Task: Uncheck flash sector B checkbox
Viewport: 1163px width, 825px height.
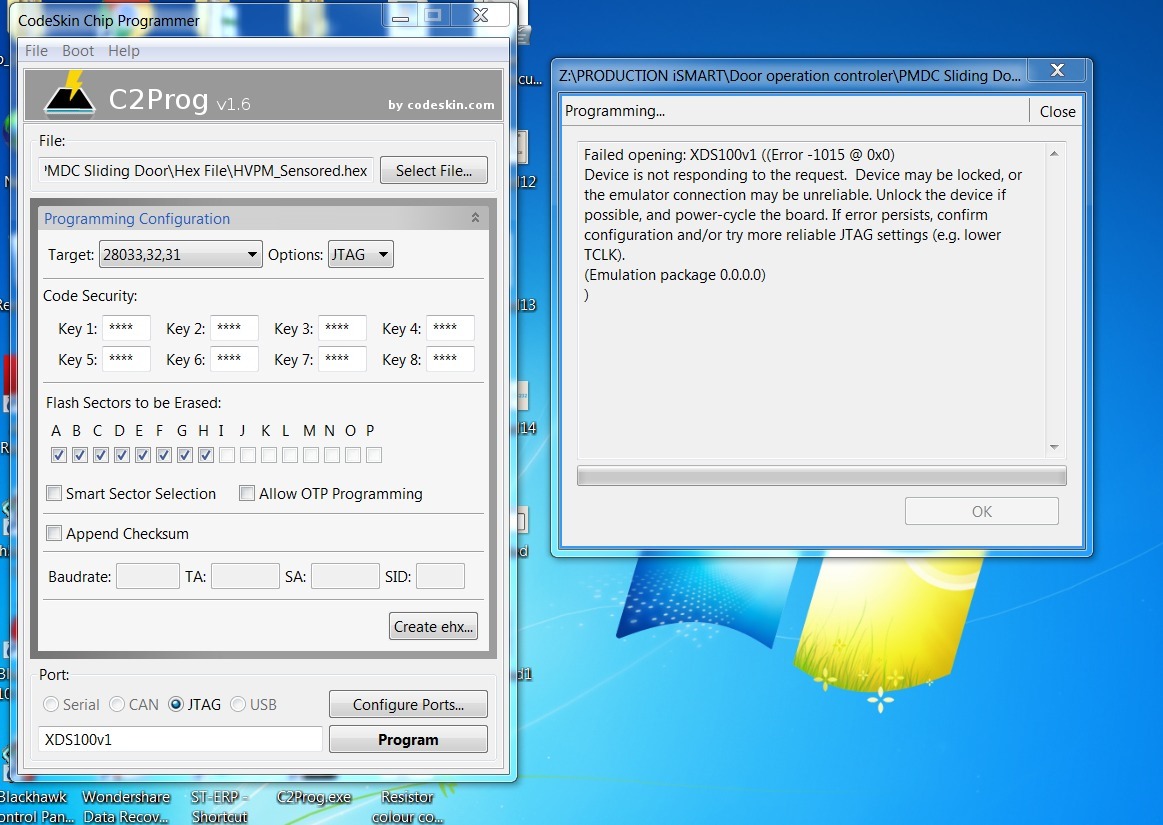Action: click(80, 455)
